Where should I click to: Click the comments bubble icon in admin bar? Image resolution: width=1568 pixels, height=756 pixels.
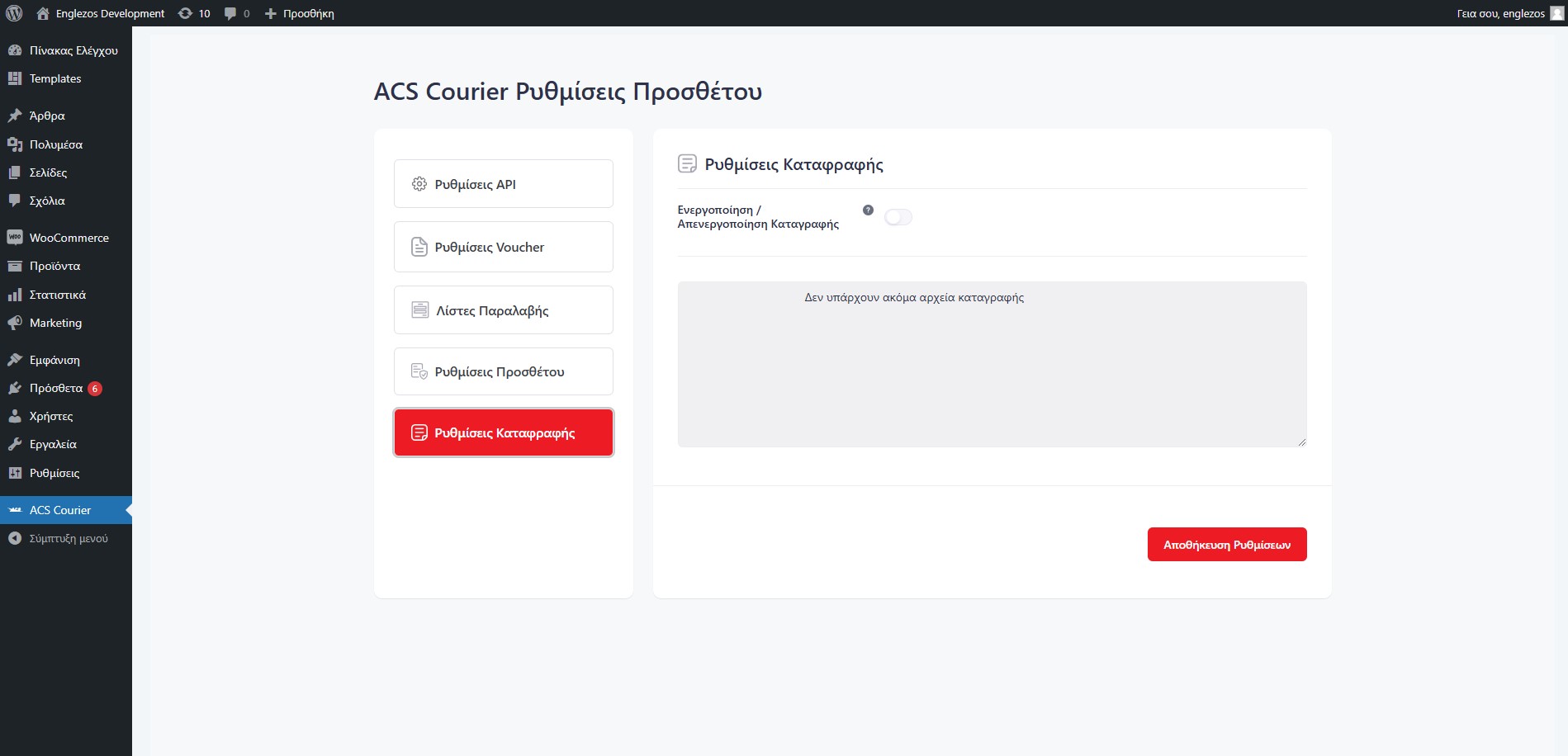pyautogui.click(x=230, y=13)
